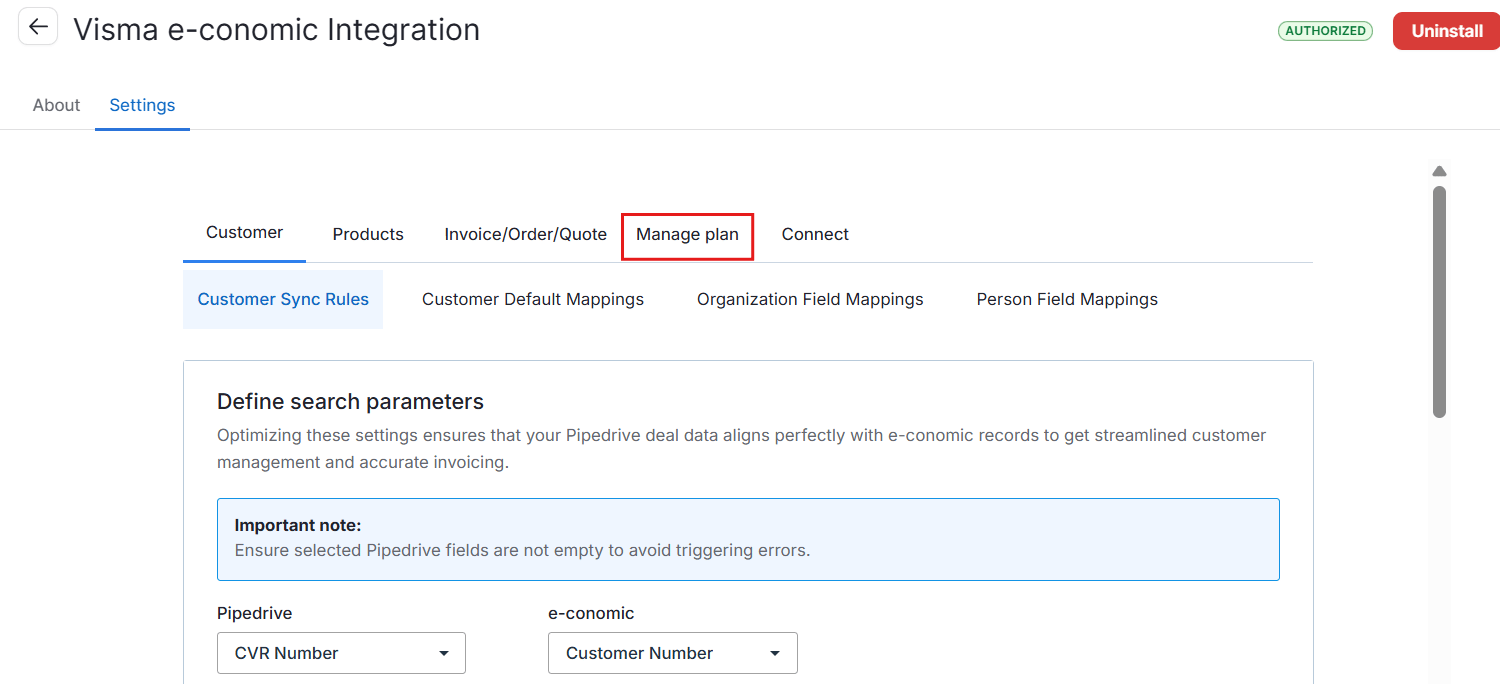Image resolution: width=1500 pixels, height=684 pixels.
Task: Open Customer Default Mappings sub-tab
Action: point(533,299)
